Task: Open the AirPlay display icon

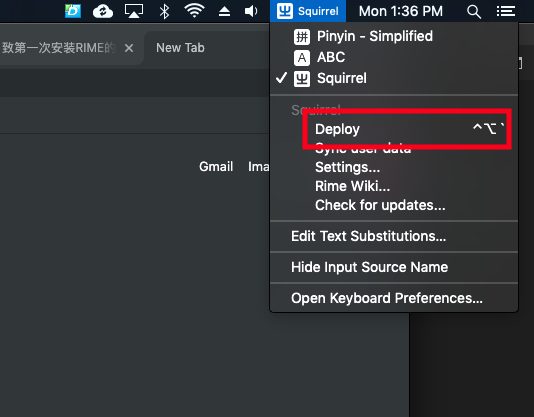Action: click(134, 11)
